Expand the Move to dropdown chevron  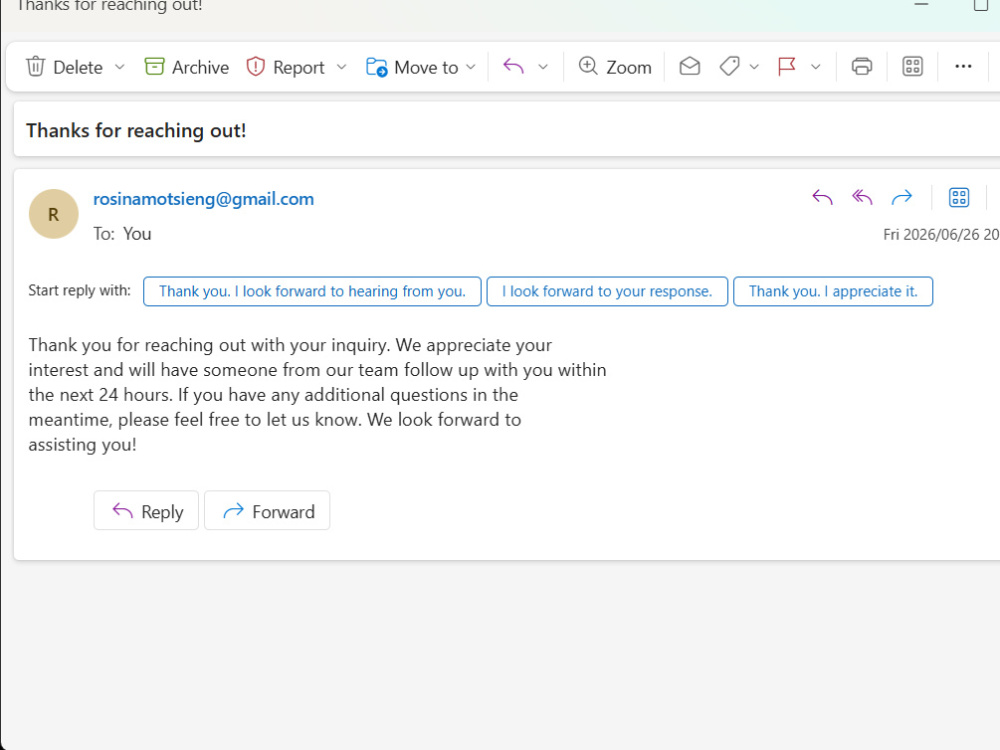coord(471,67)
